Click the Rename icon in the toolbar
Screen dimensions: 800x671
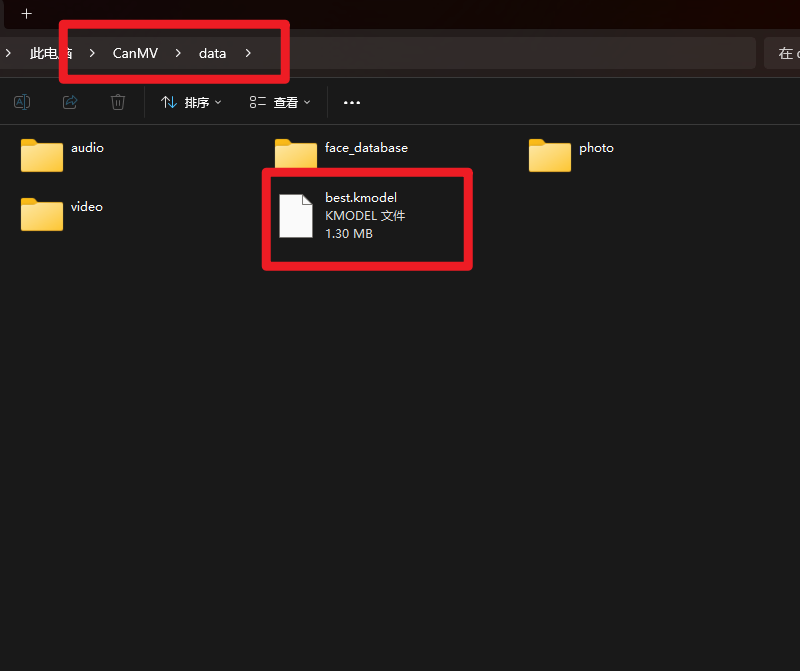point(22,102)
